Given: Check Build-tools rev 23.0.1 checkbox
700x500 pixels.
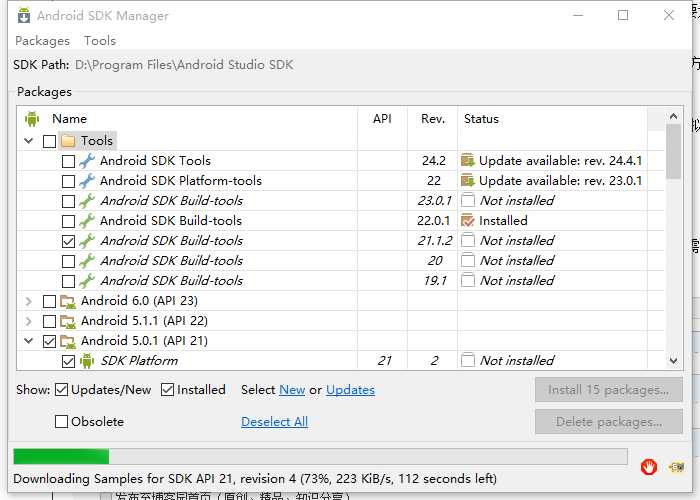Looking at the screenshot, I should [x=68, y=201].
